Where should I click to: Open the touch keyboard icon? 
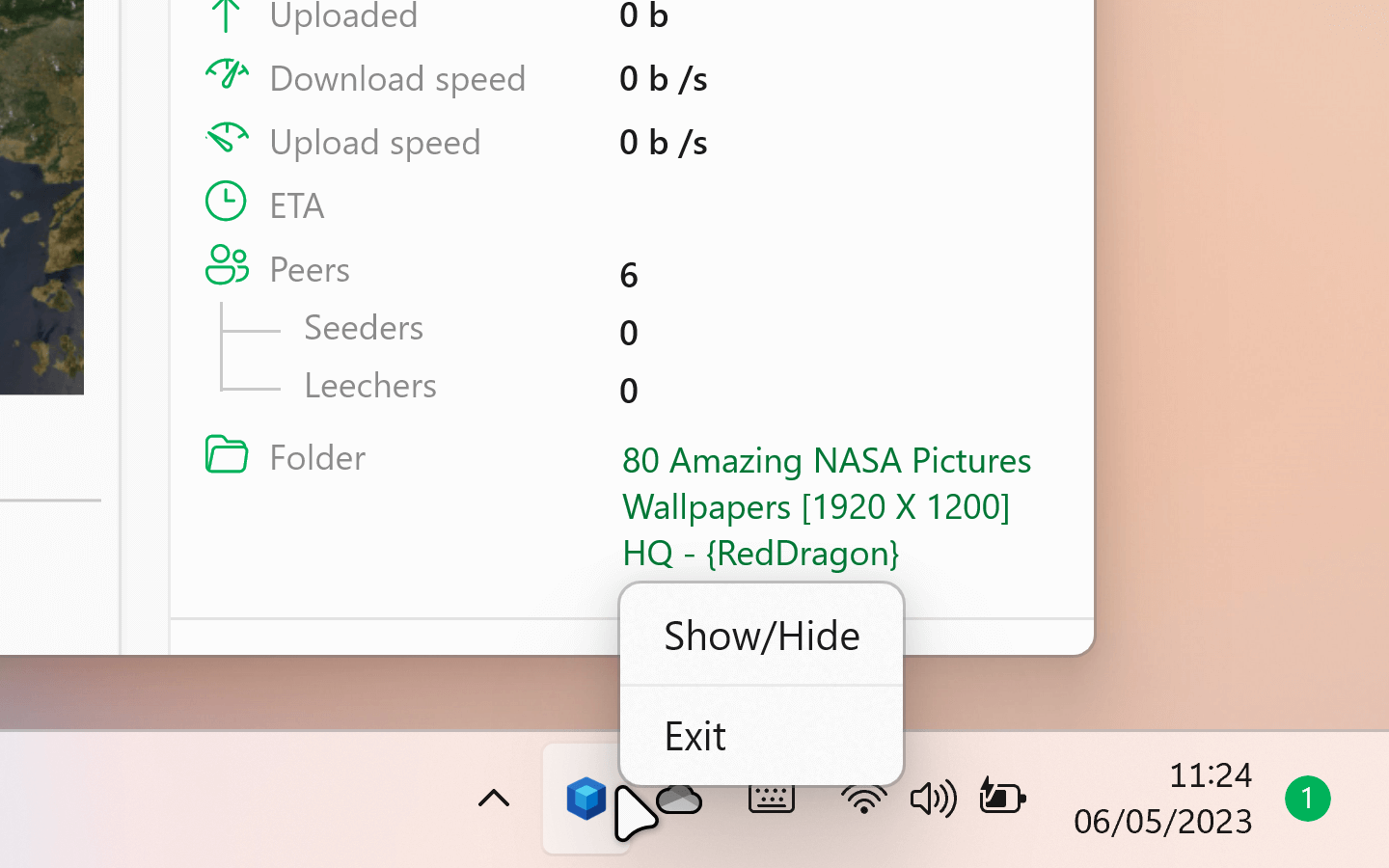coord(772,799)
